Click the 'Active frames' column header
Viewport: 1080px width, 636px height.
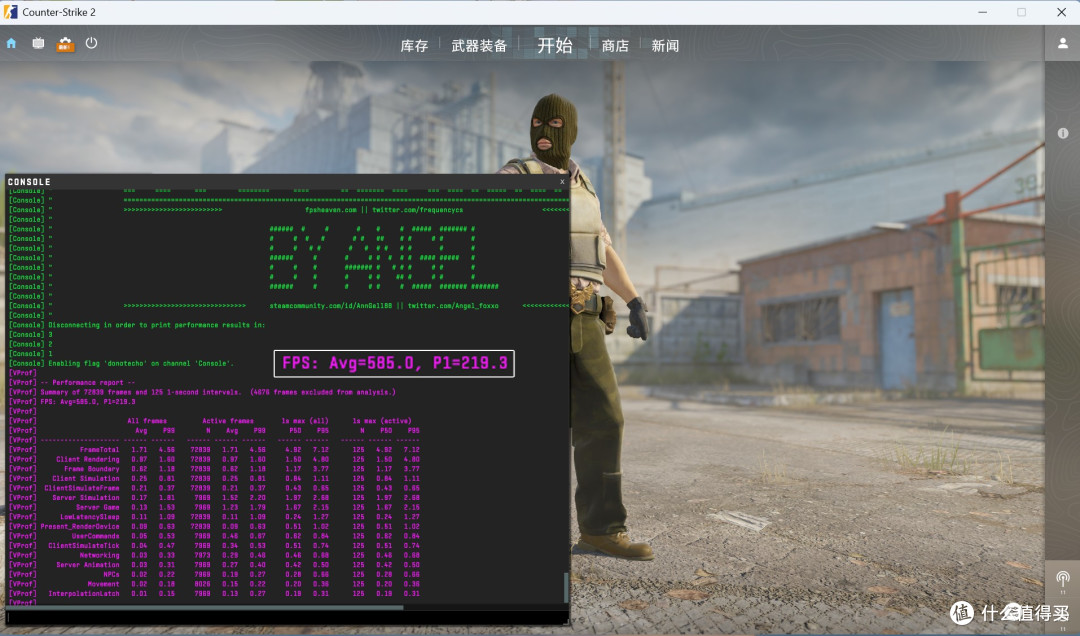coord(228,421)
